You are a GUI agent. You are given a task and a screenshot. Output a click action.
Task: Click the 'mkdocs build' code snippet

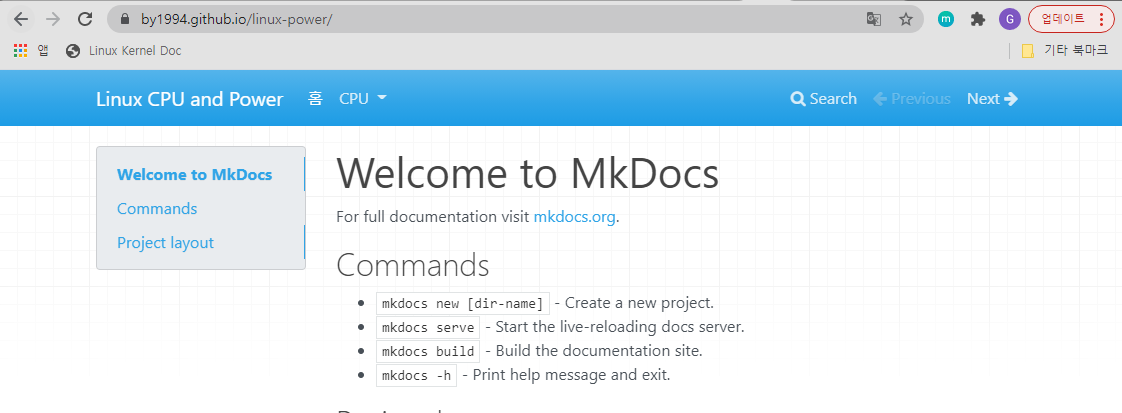[x=428, y=351]
